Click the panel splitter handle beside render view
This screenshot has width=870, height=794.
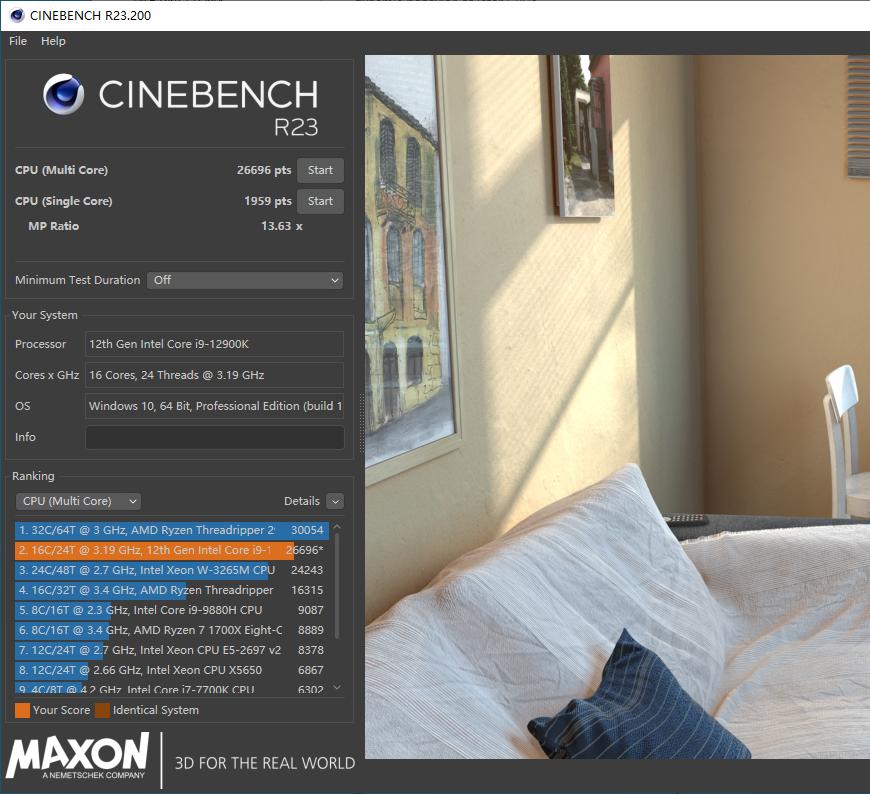[x=362, y=424]
